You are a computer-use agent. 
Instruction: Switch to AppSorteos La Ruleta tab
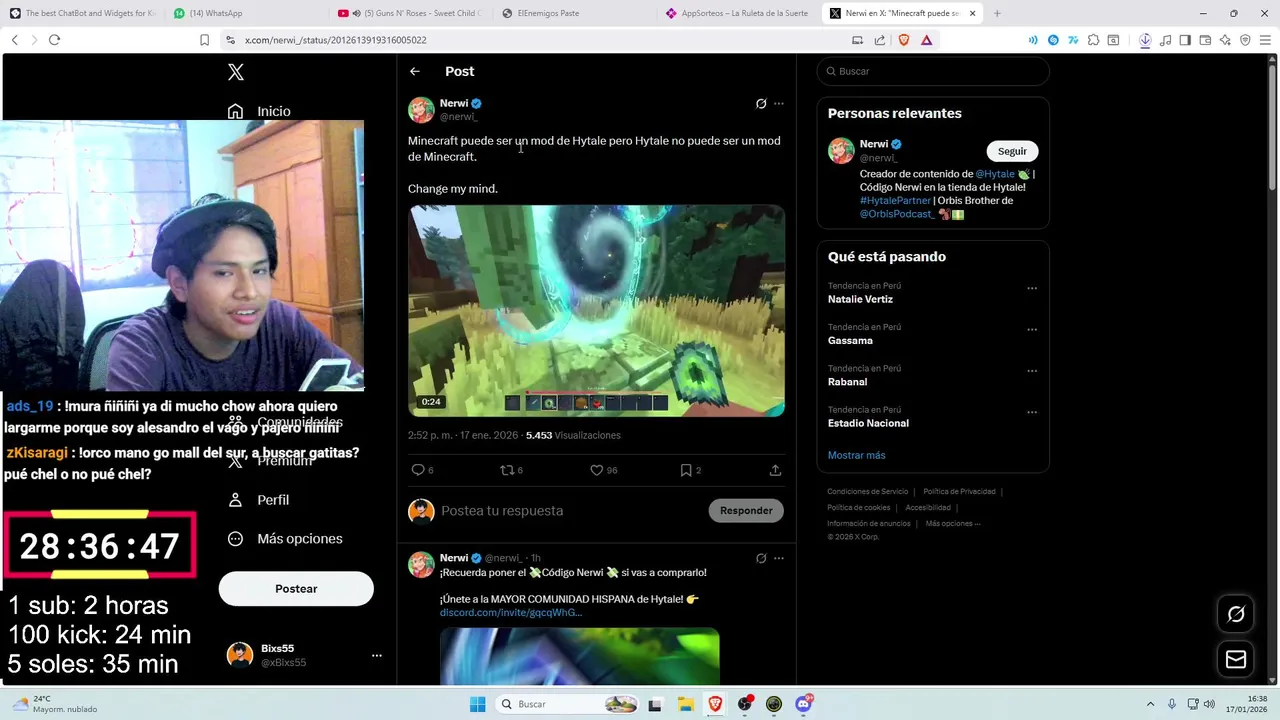point(739,13)
